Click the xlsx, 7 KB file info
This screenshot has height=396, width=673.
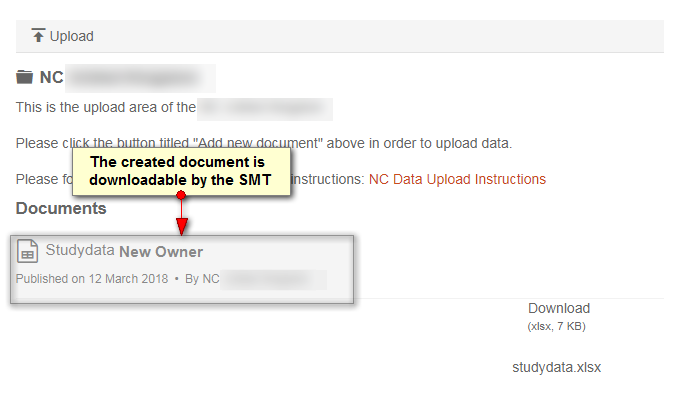[556, 326]
